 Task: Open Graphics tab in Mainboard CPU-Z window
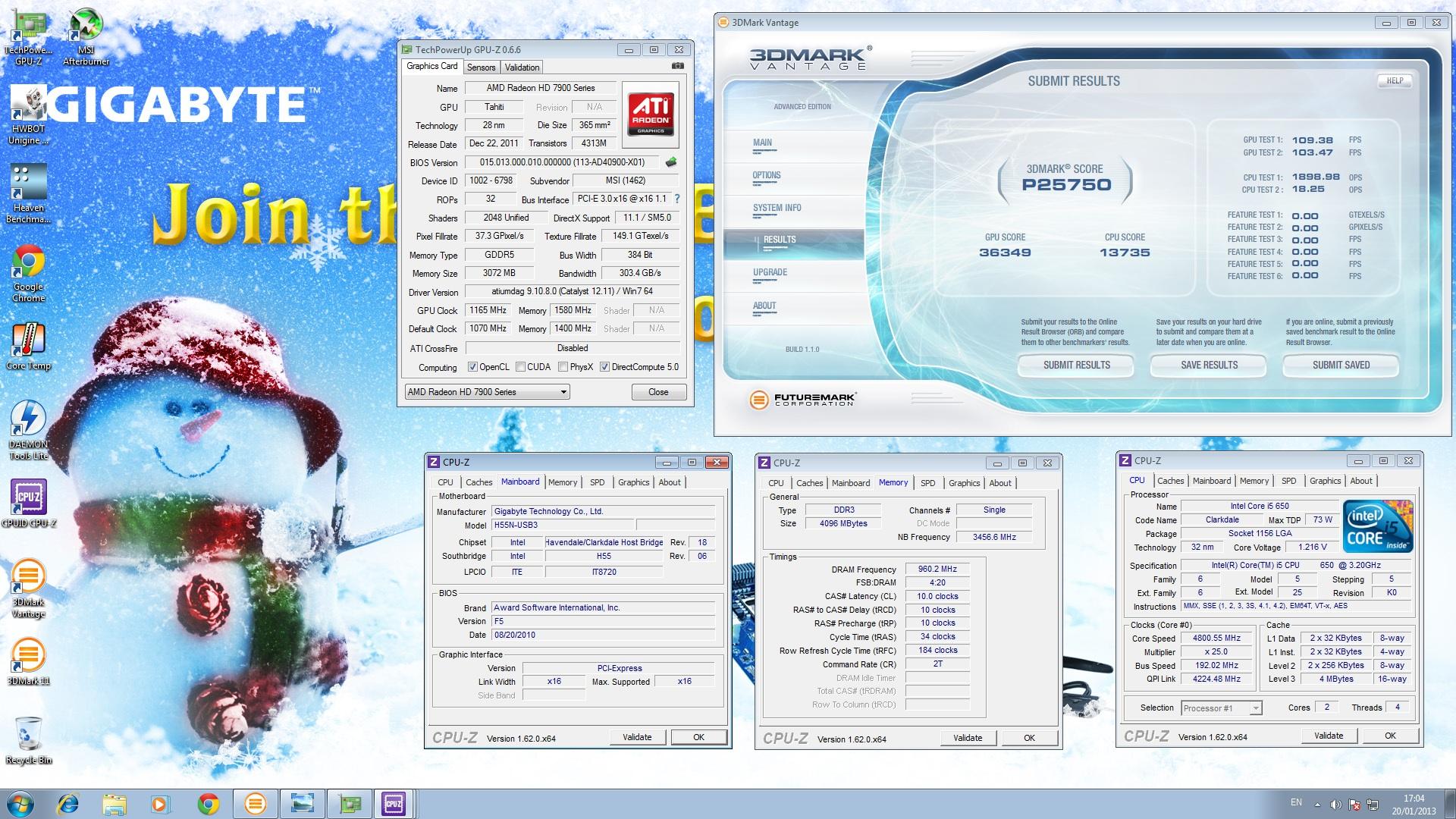pos(633,482)
